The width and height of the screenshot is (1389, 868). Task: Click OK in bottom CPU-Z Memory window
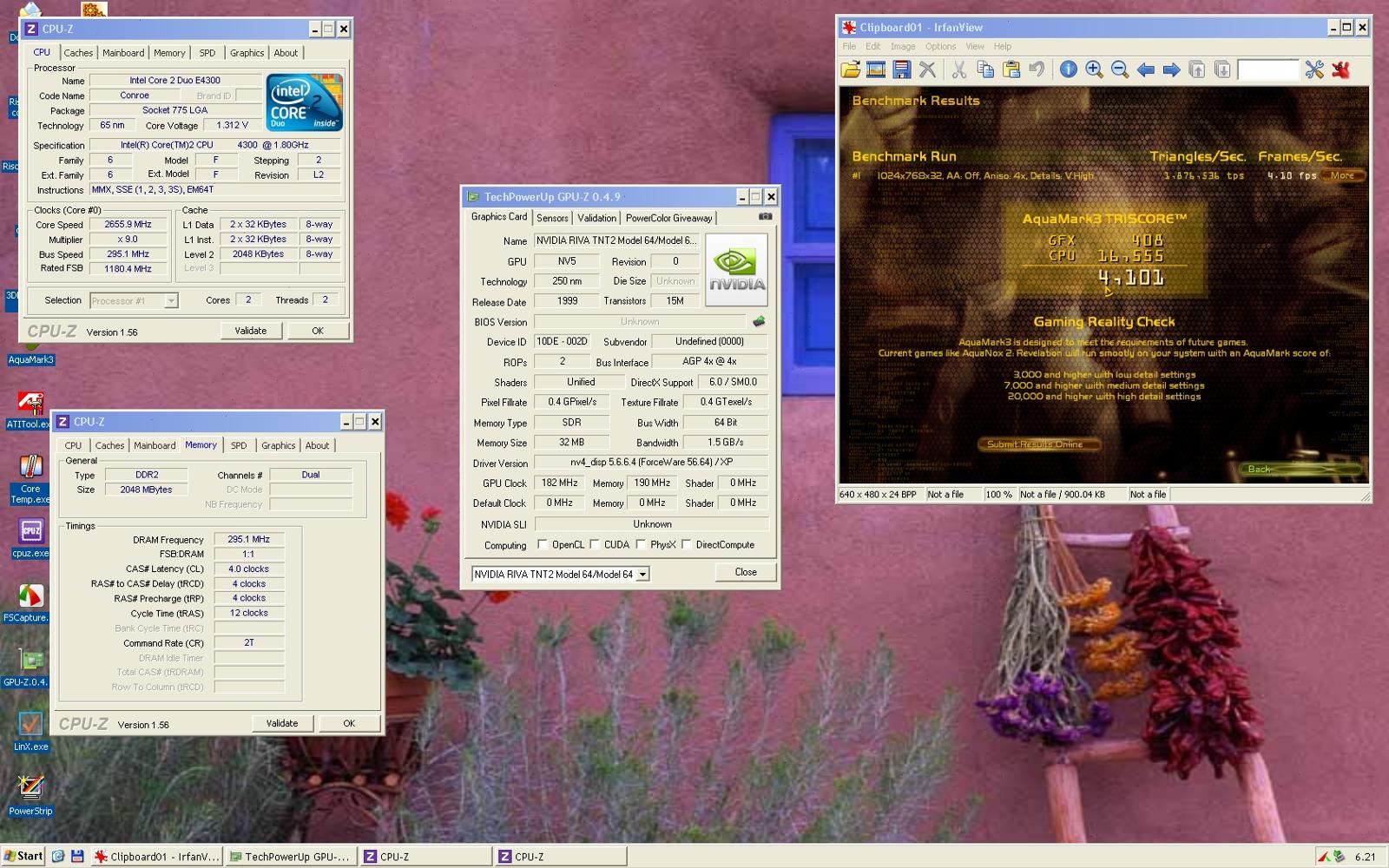(x=349, y=723)
